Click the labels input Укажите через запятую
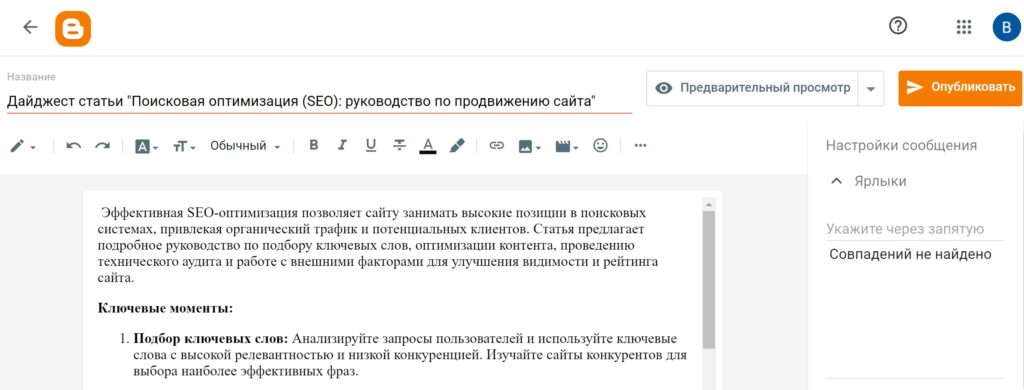 tap(915, 229)
